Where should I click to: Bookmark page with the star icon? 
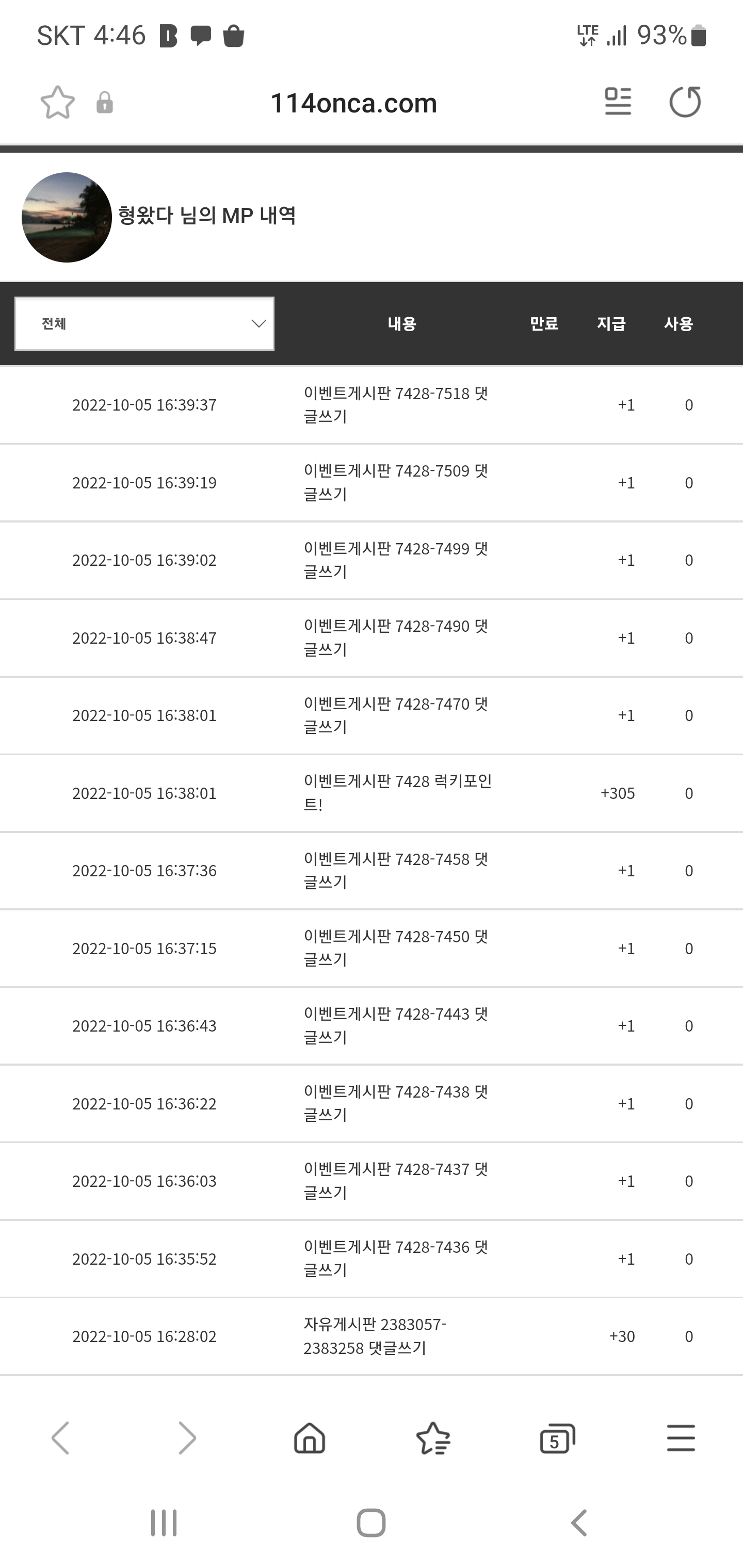58,102
